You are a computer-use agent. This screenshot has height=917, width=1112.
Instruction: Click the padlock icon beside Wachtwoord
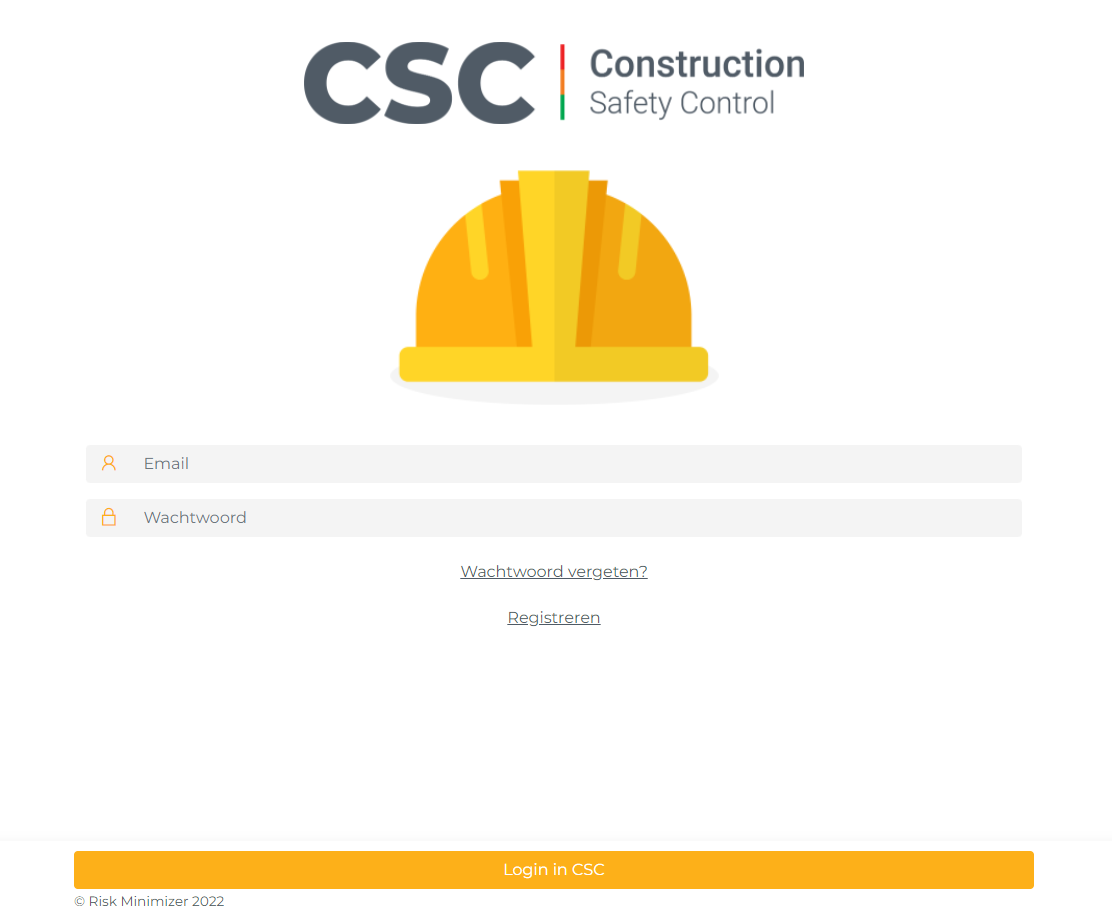(x=109, y=517)
